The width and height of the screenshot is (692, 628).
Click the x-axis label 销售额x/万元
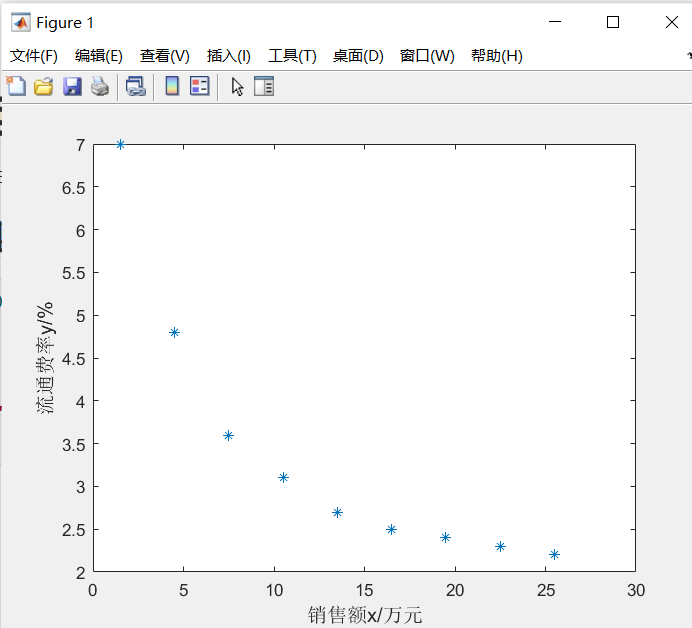pyautogui.click(x=365, y=615)
